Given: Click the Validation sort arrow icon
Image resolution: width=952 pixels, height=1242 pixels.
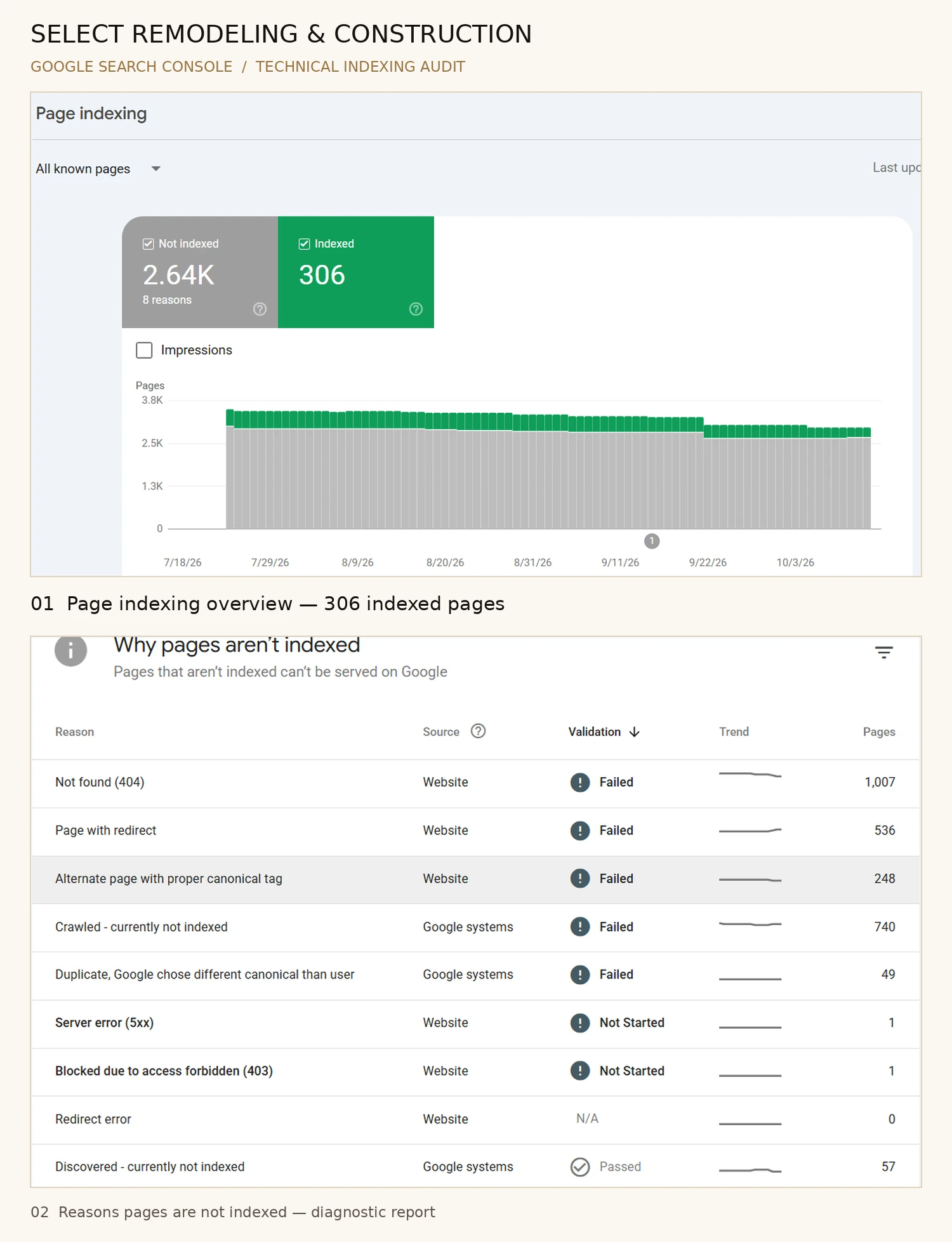Looking at the screenshot, I should coord(634,732).
